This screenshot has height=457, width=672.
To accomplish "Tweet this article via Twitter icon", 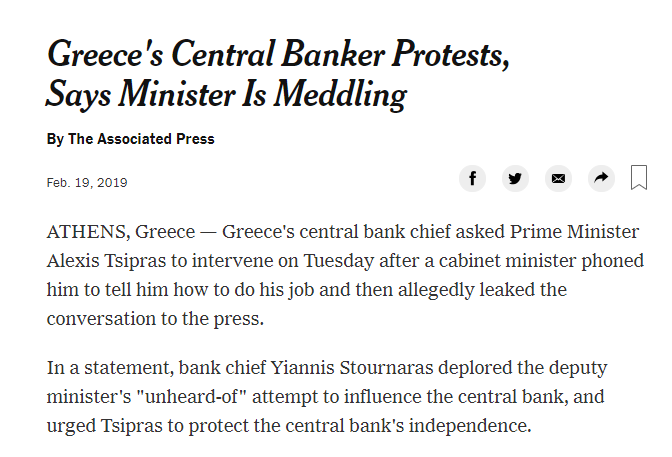I will [515, 178].
